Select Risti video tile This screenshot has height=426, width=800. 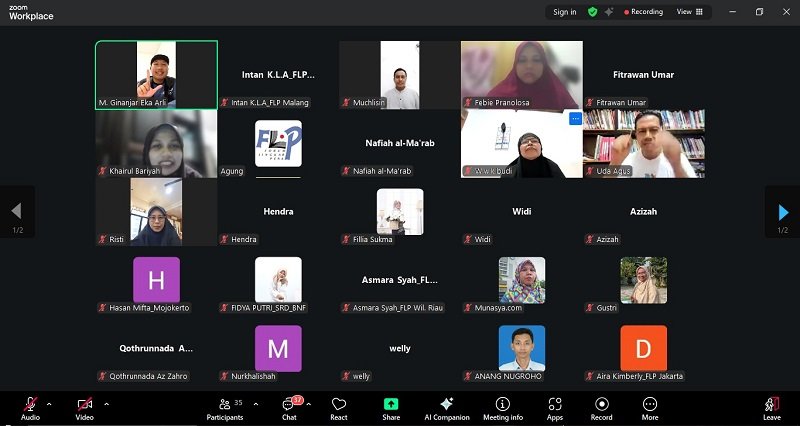(x=156, y=212)
